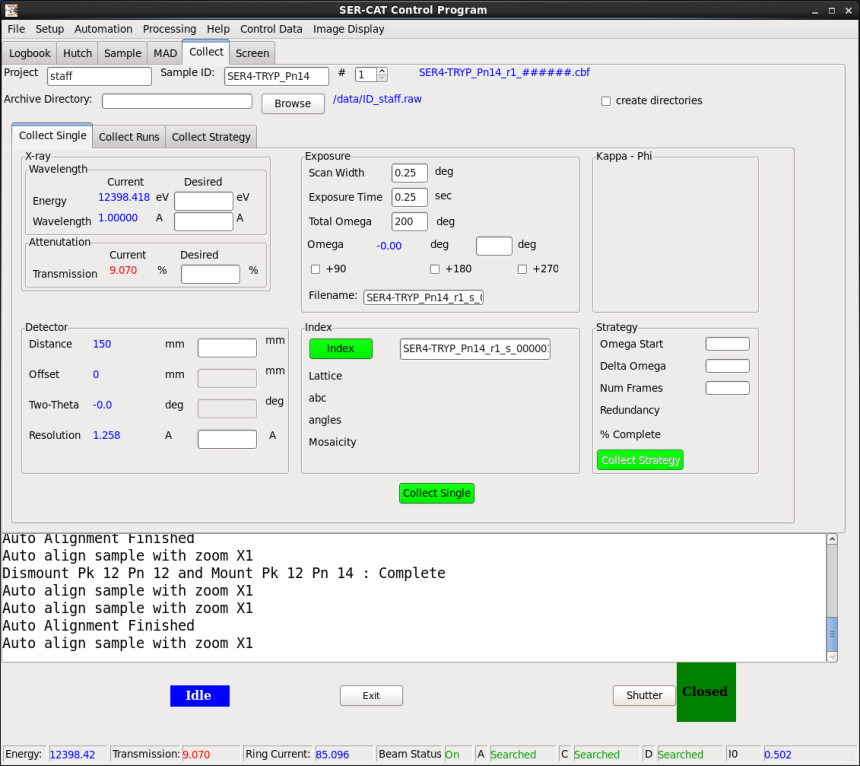Image resolution: width=860 pixels, height=766 pixels.
Task: Click Browse for archive directory
Action: [293, 103]
